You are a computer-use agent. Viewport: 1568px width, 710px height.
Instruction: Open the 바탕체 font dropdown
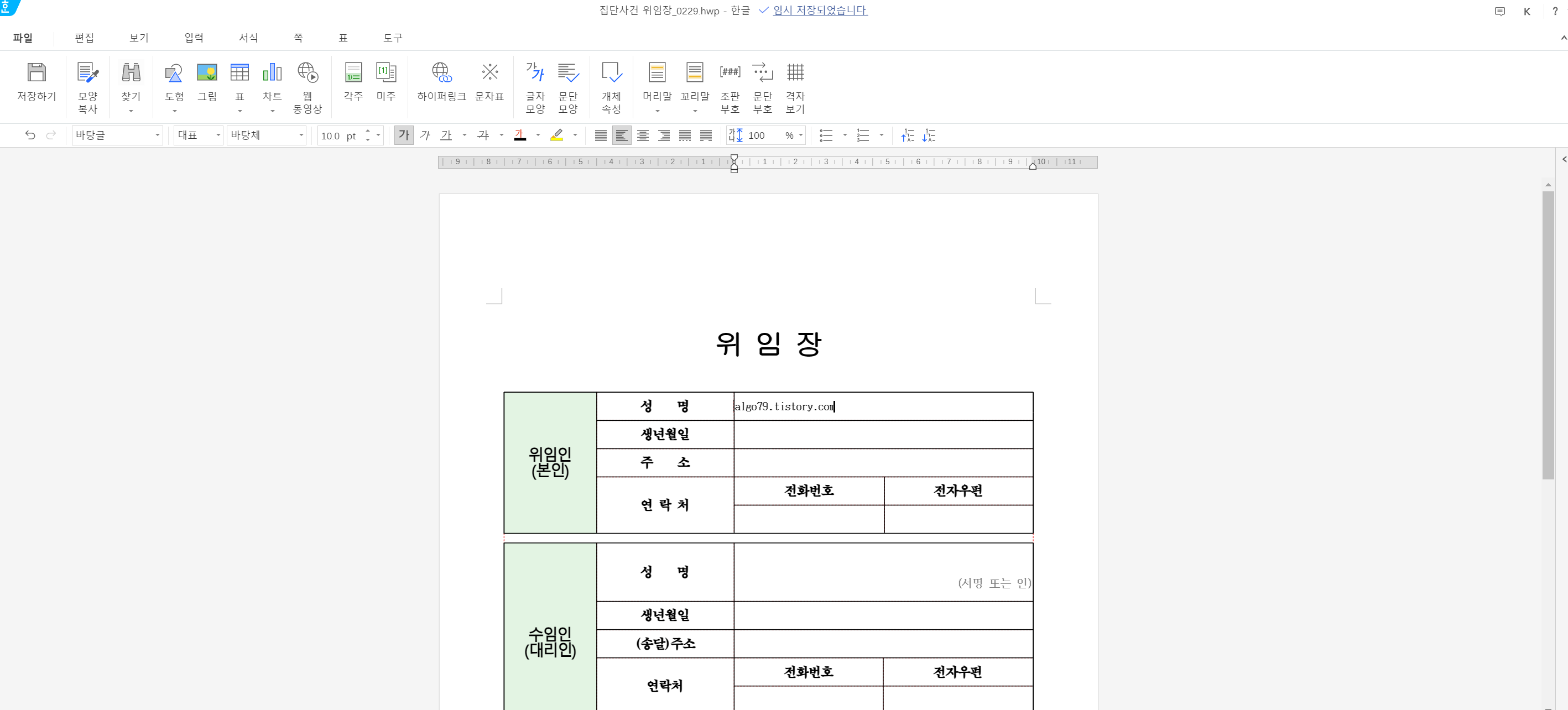tap(301, 135)
